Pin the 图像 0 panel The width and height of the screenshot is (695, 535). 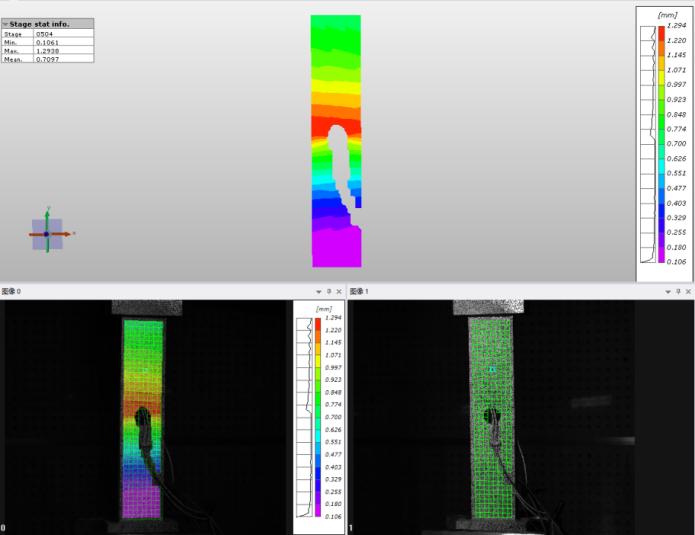coord(329,291)
